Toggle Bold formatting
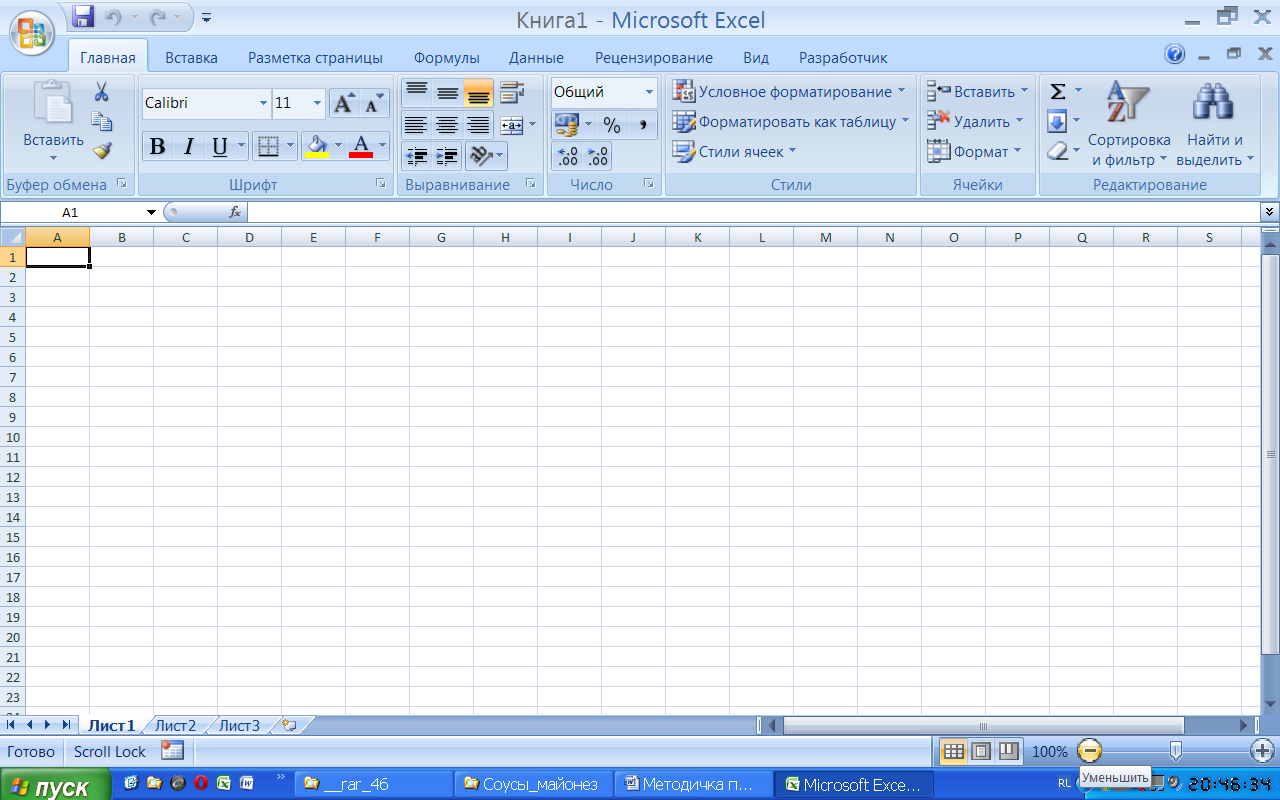The height and width of the screenshot is (800, 1280). pos(157,147)
